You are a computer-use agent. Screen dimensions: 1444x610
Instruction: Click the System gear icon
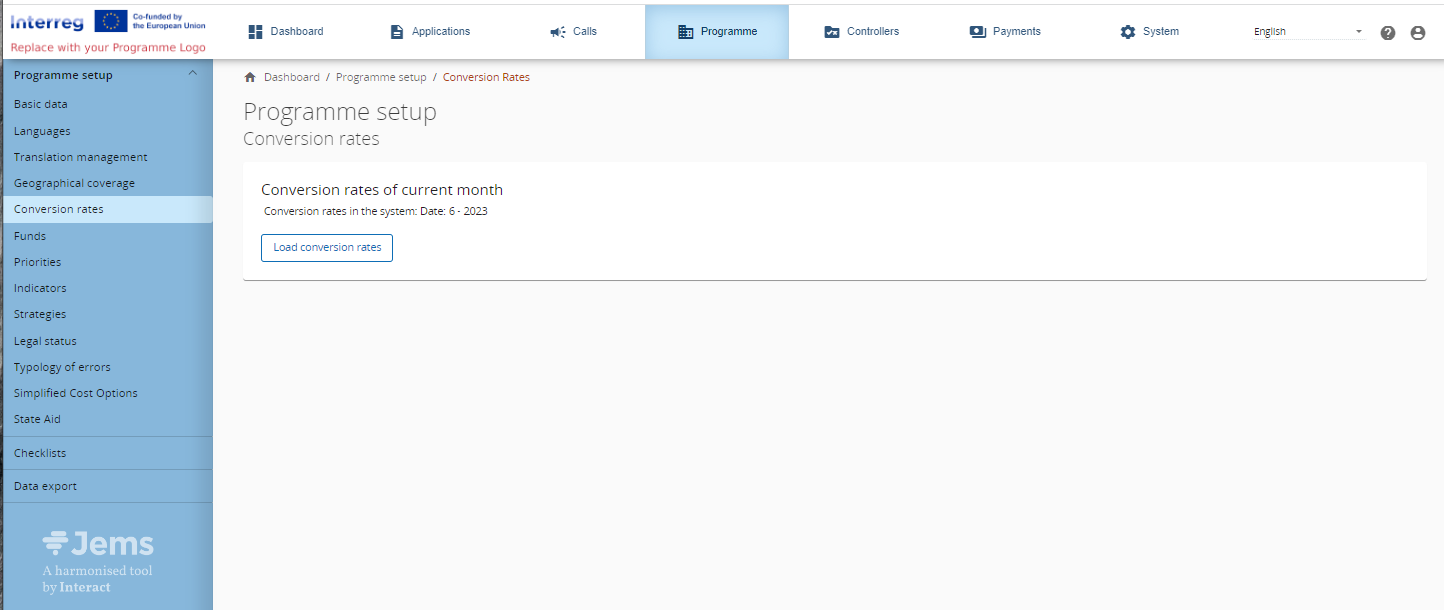(x=1128, y=32)
